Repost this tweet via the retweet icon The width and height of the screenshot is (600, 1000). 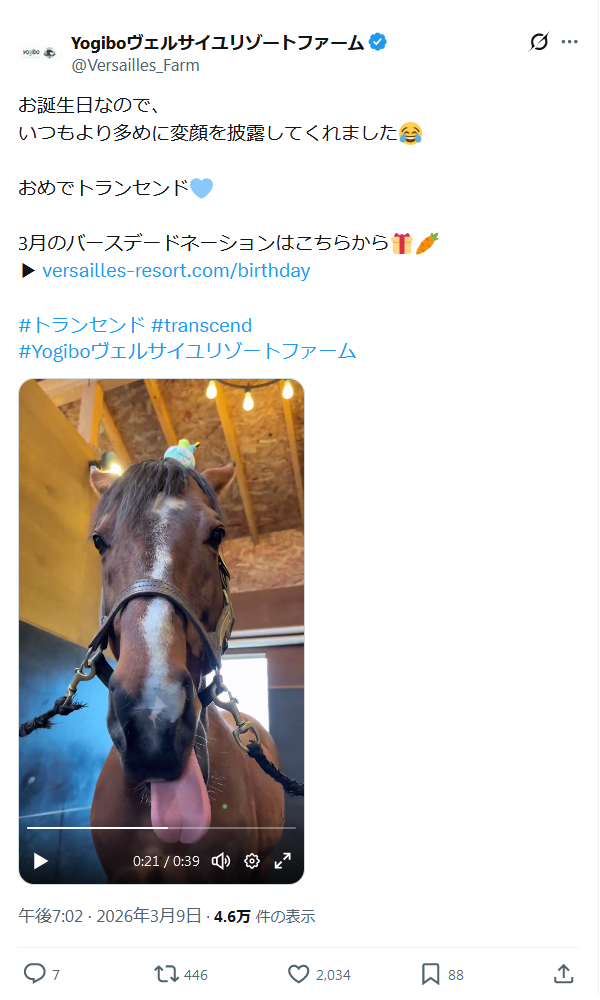click(x=166, y=974)
